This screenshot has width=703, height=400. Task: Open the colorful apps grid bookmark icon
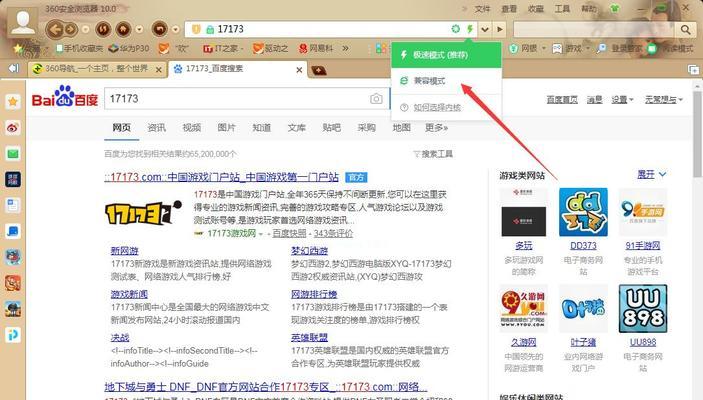381,48
